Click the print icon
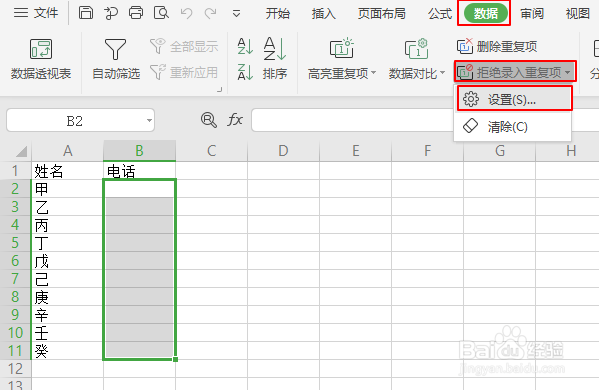 [x=136, y=13]
